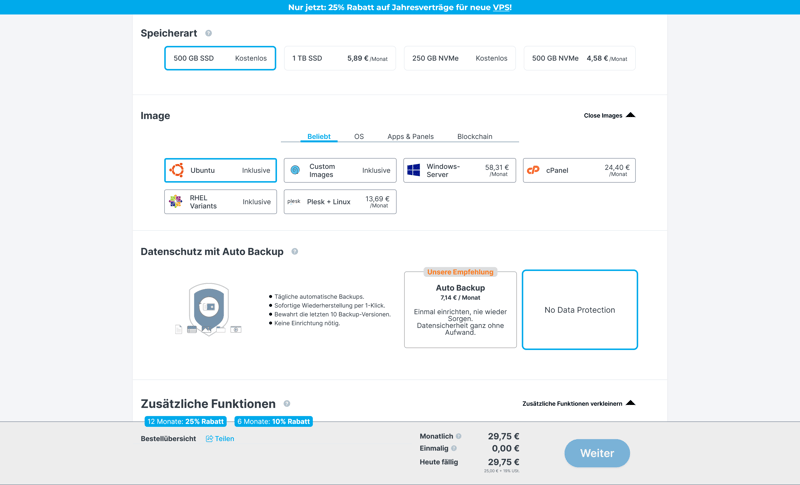Collapse Zusätzliche Funktionen verkleinern arrow
This screenshot has width=800, height=485.
click(x=631, y=403)
